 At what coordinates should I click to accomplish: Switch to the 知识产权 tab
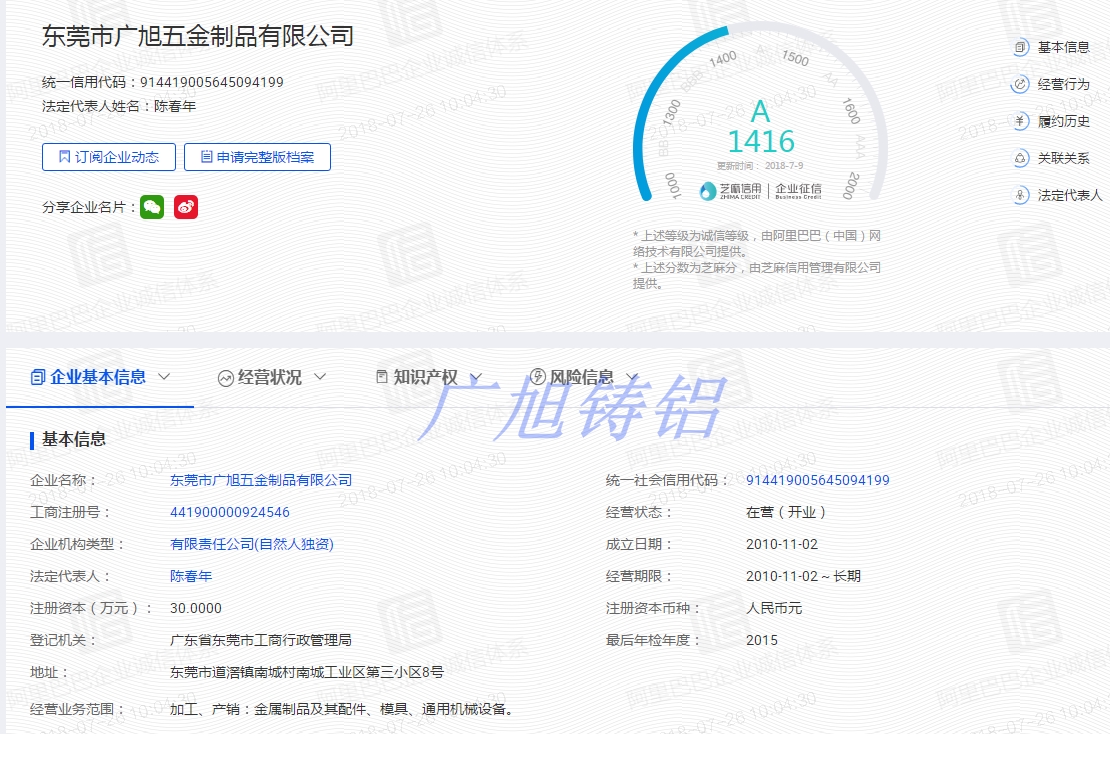424,377
